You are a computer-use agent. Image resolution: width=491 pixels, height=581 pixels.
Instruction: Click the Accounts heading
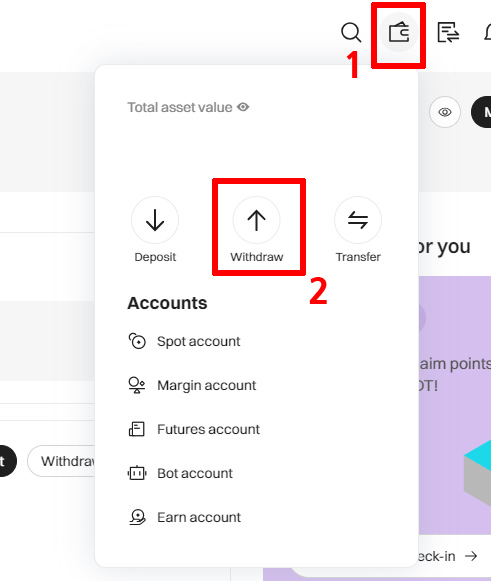(x=167, y=303)
